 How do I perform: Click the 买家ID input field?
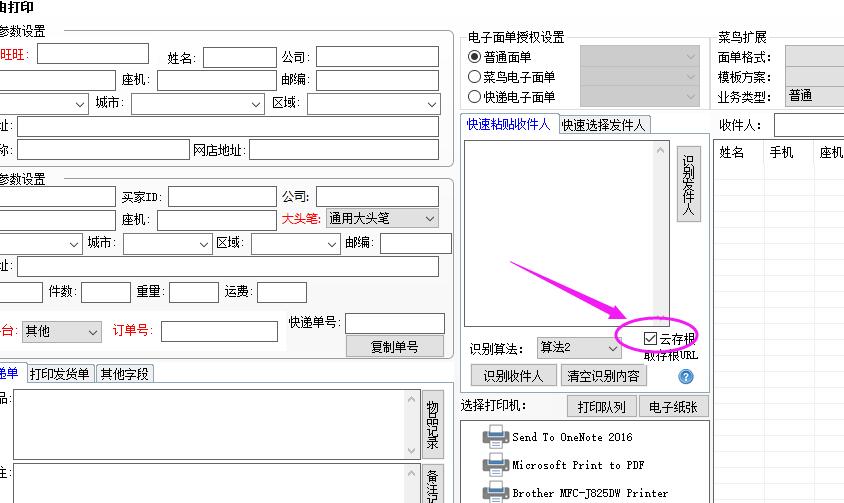pyautogui.click(x=222, y=197)
